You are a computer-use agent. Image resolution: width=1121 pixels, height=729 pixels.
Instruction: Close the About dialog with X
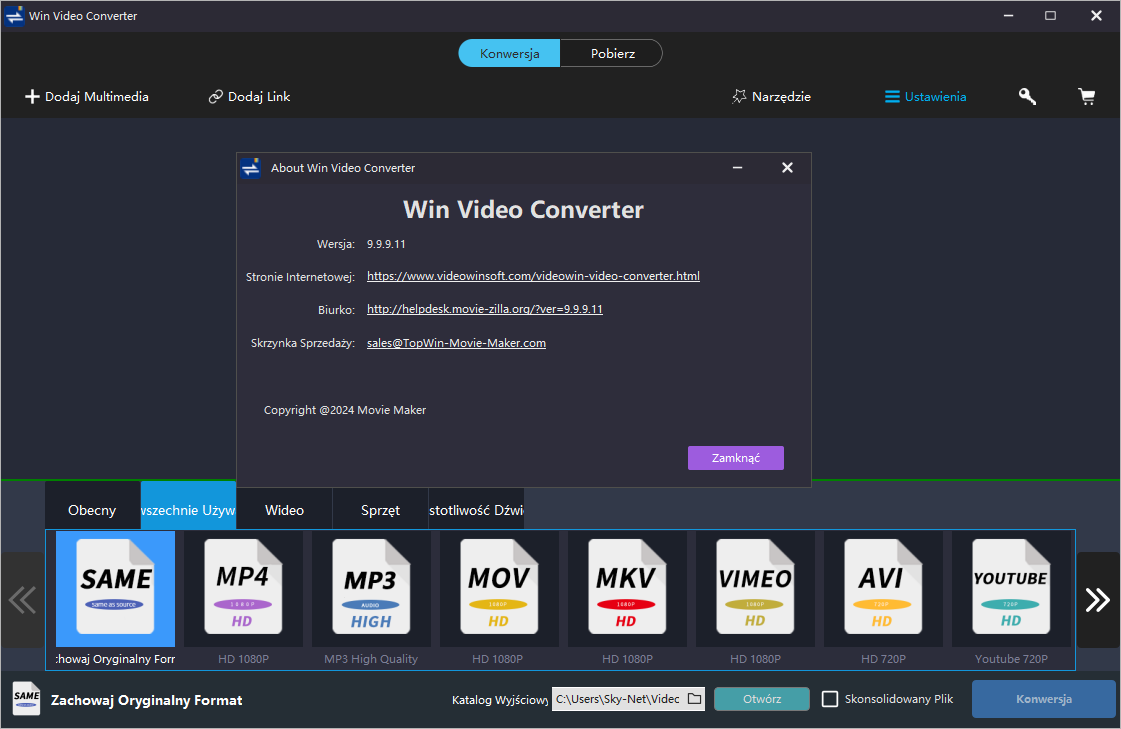(787, 168)
